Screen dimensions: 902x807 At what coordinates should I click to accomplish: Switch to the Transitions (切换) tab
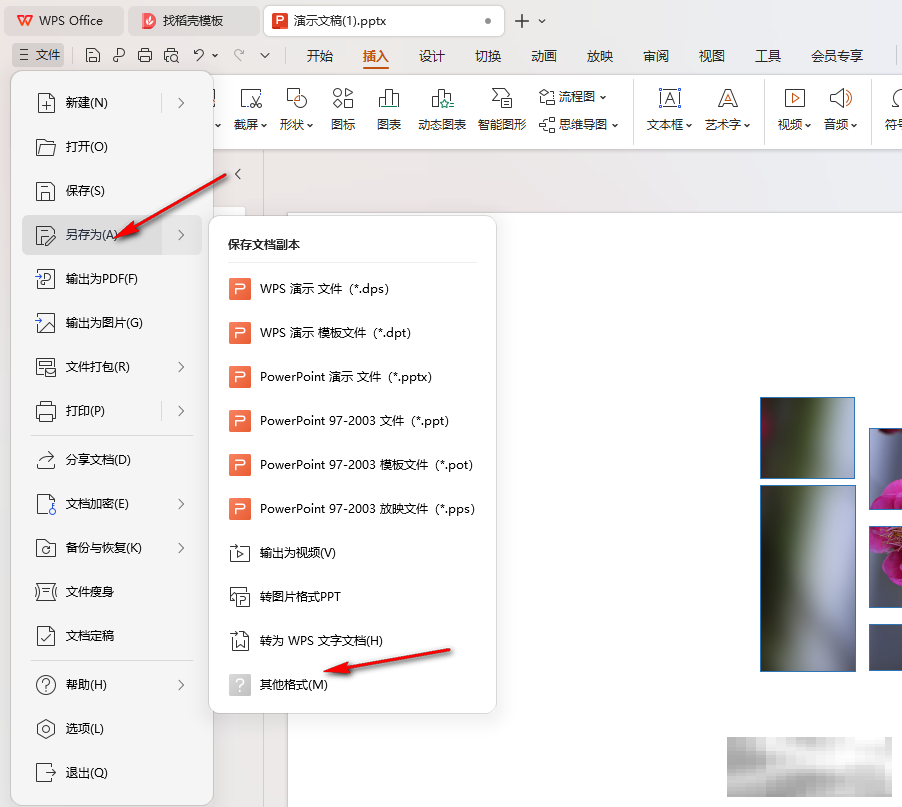[488, 56]
